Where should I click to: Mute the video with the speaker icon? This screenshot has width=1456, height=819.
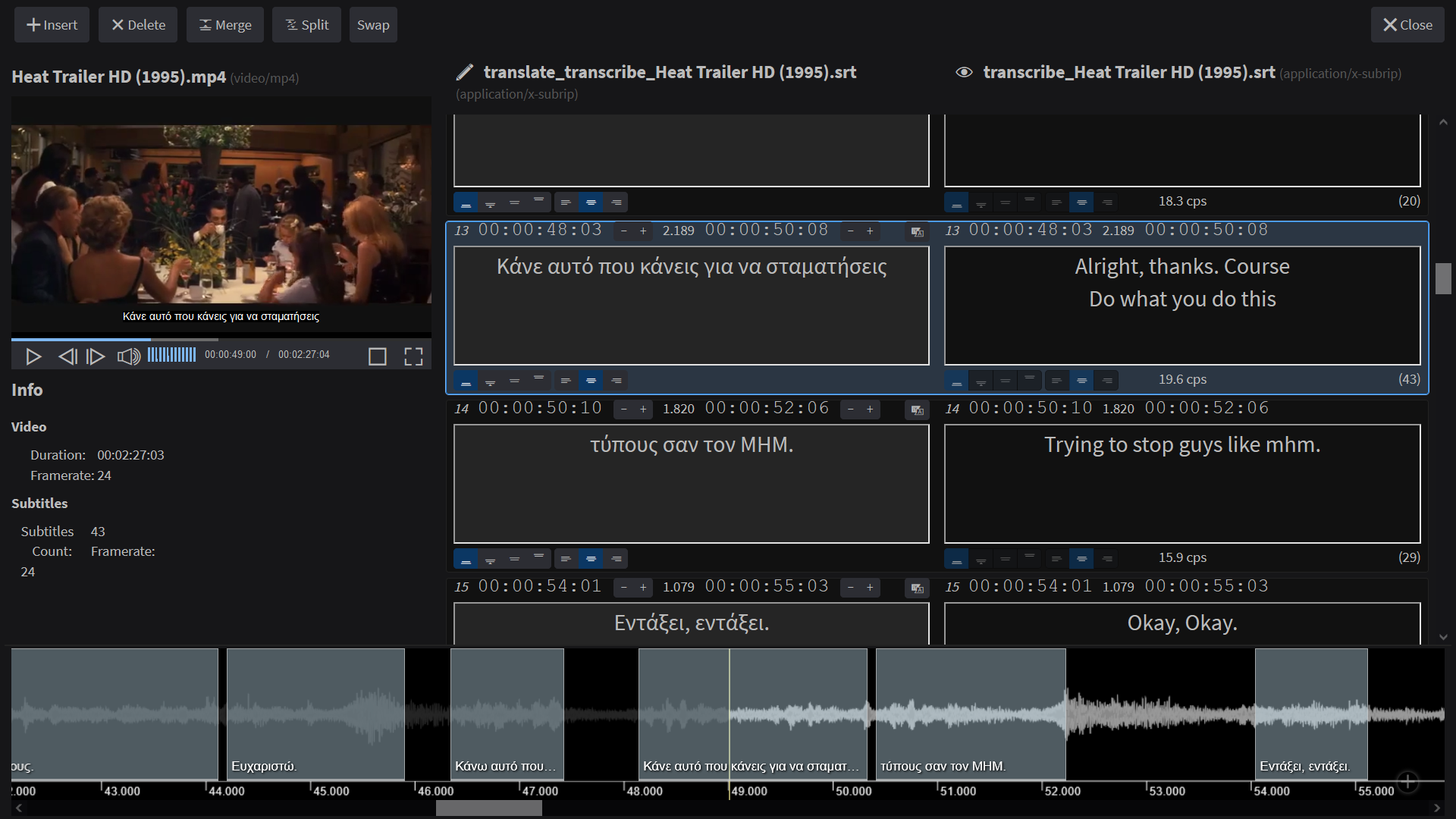point(128,356)
